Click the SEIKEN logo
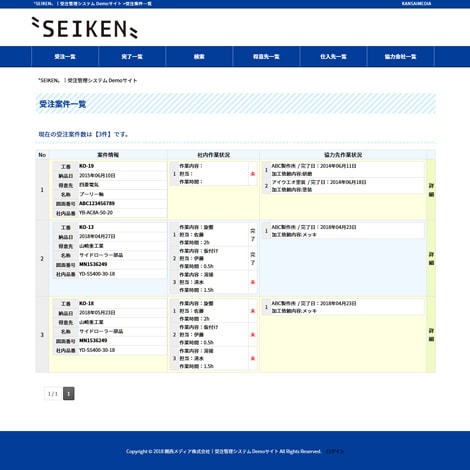Viewport: 470px width, 470px height. [85, 28]
